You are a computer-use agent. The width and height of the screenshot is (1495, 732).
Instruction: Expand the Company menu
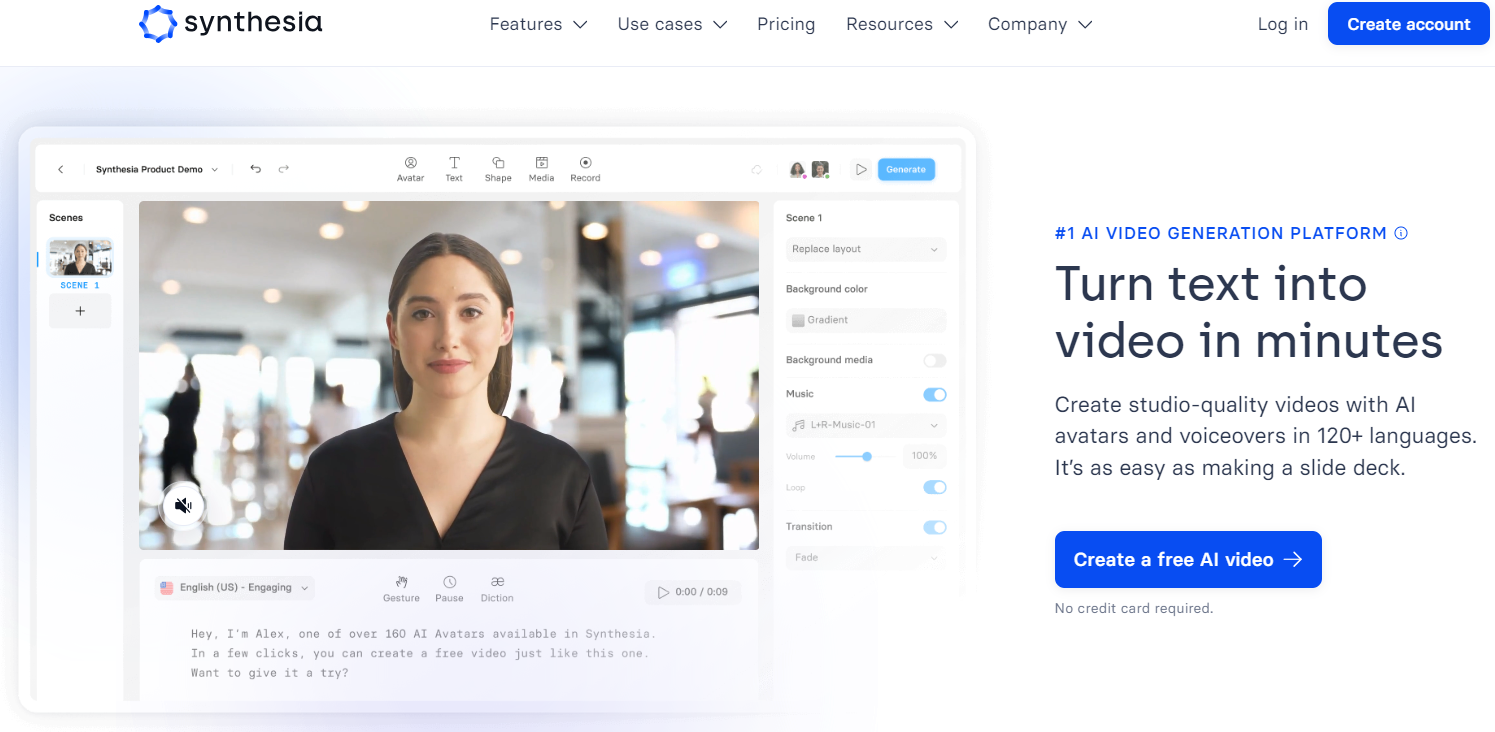tap(1040, 24)
